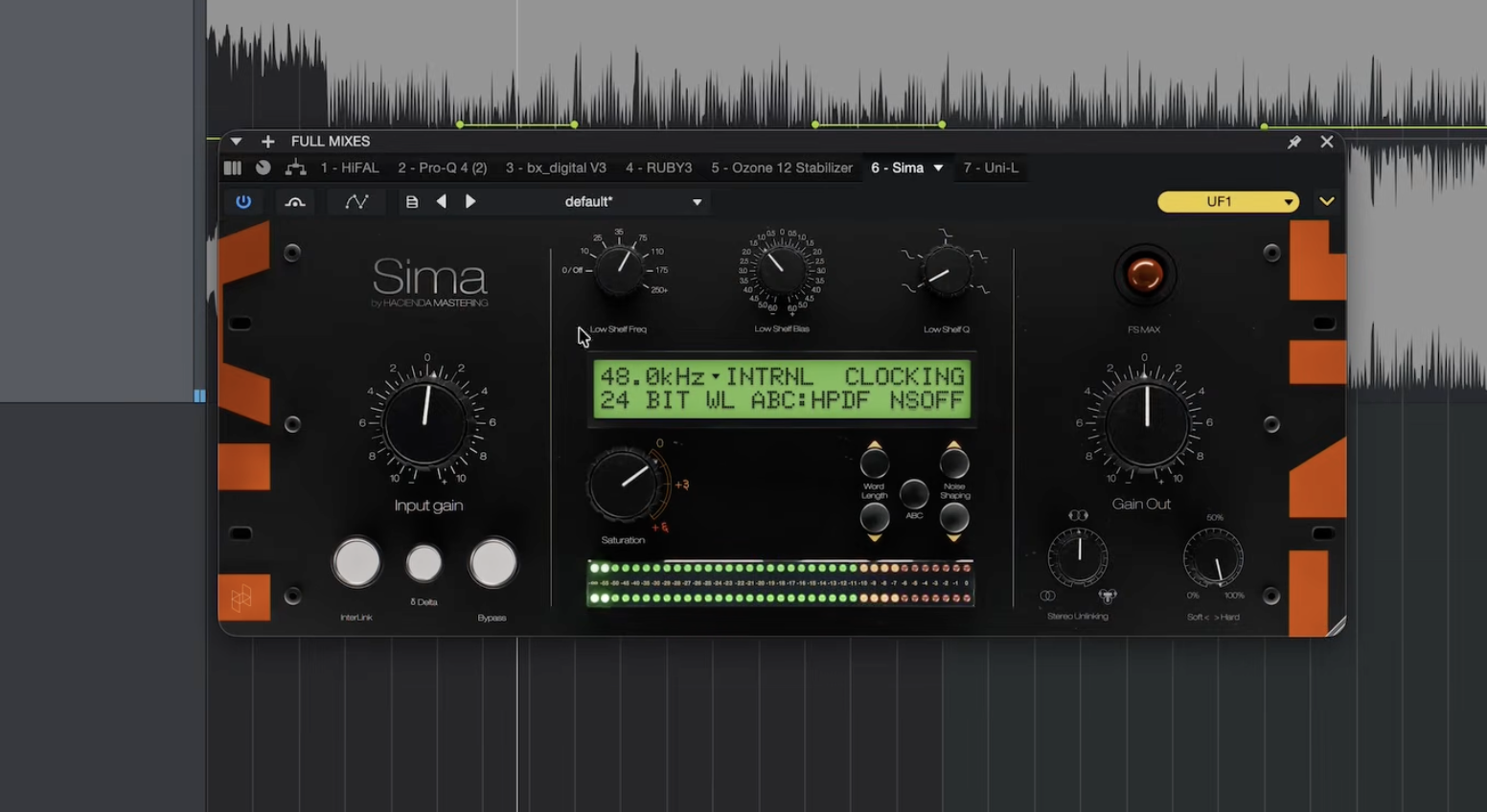Switch to the 2 - Pro-Q 4 (2) tab
Image resolution: width=1487 pixels, height=812 pixels.
tap(443, 169)
